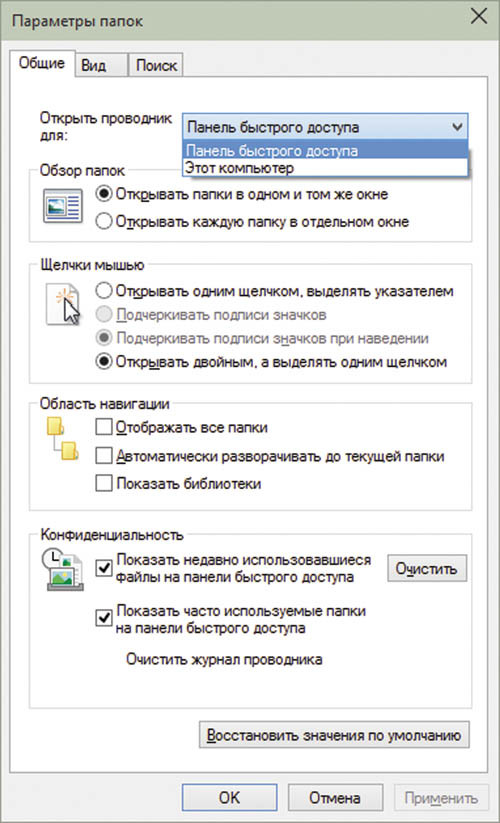
Task: Click the privacy recent files clock icon
Action: [x=62, y=569]
